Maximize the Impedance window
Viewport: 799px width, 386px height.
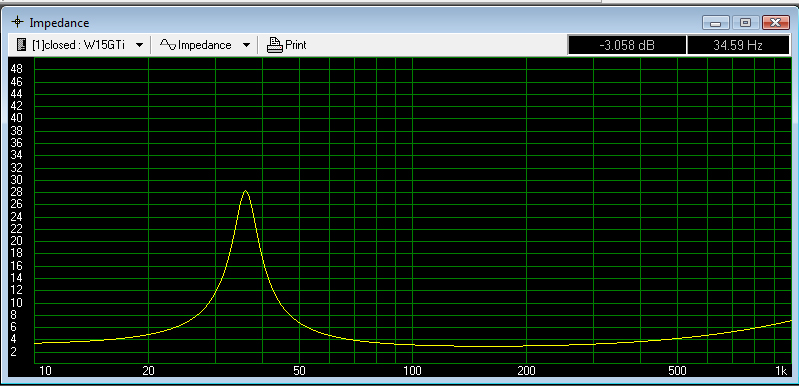[745, 23]
